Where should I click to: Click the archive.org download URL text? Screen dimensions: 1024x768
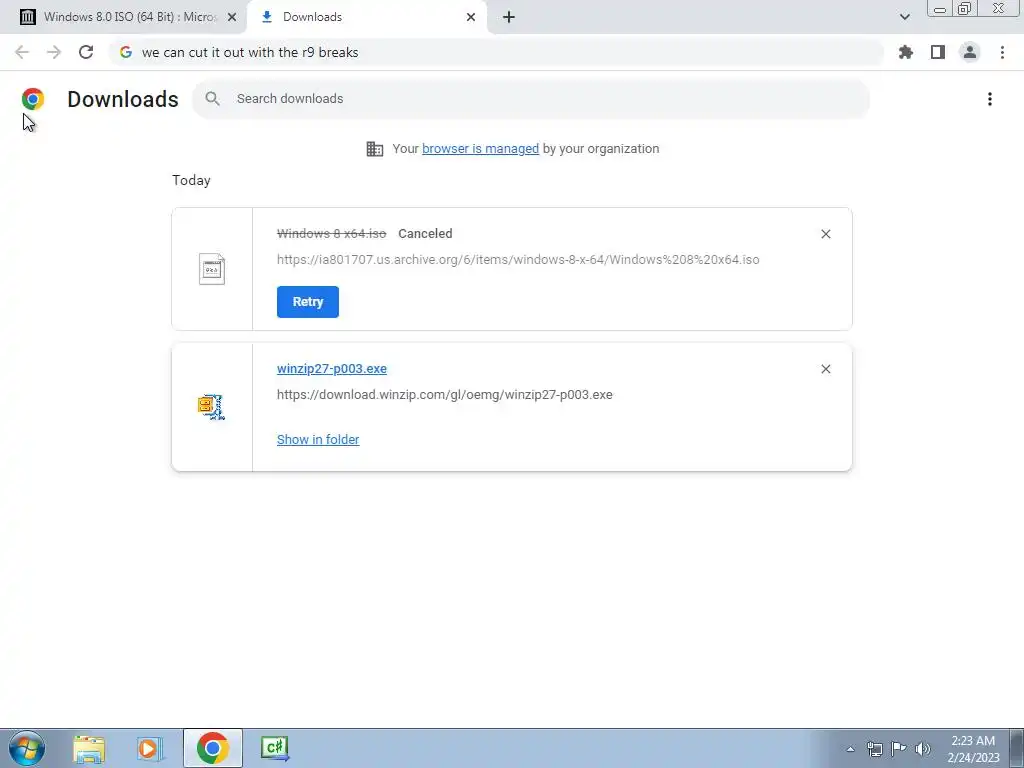pos(518,259)
